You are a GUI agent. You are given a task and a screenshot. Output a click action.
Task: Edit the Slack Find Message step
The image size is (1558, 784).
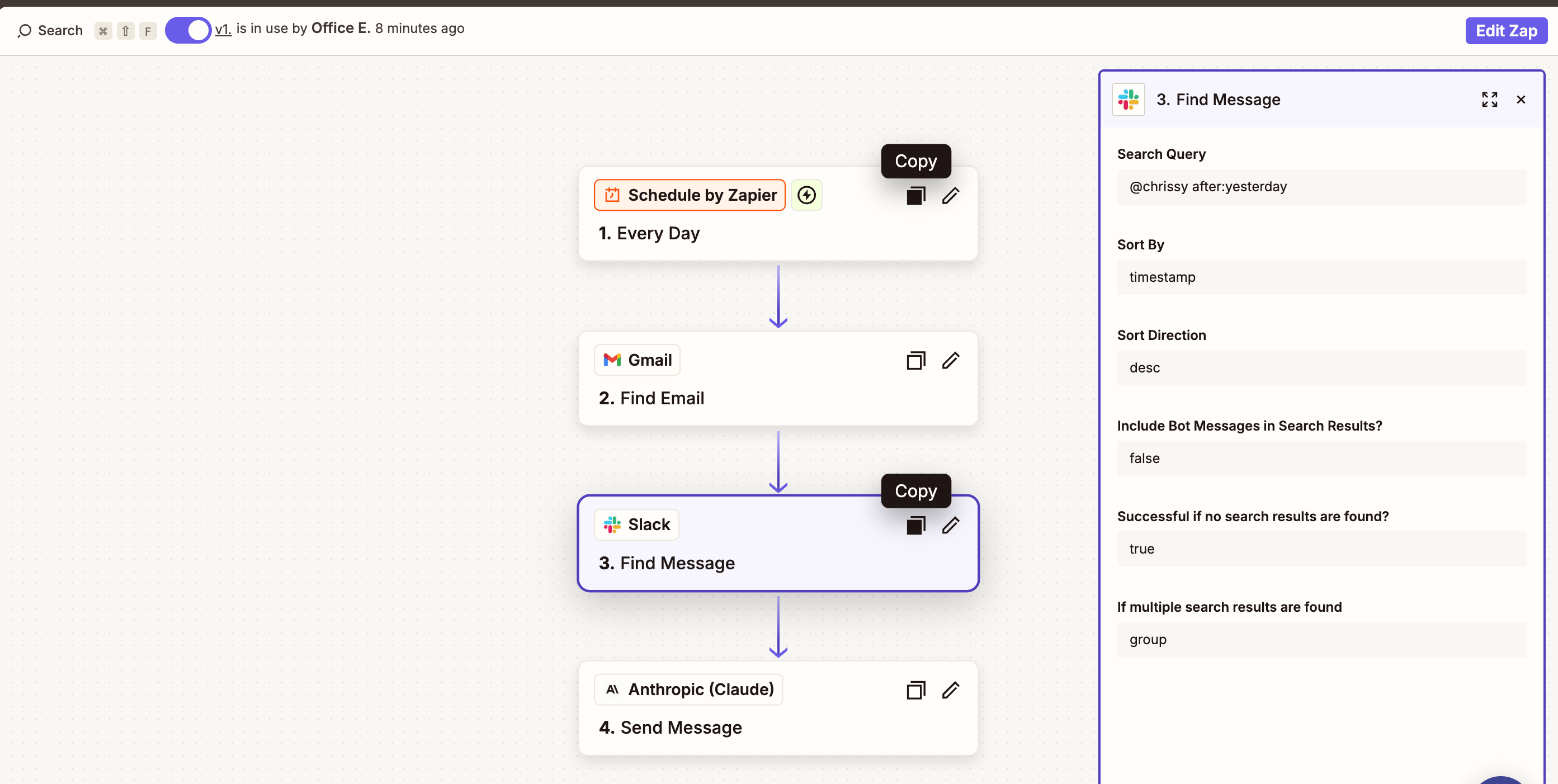(x=950, y=525)
